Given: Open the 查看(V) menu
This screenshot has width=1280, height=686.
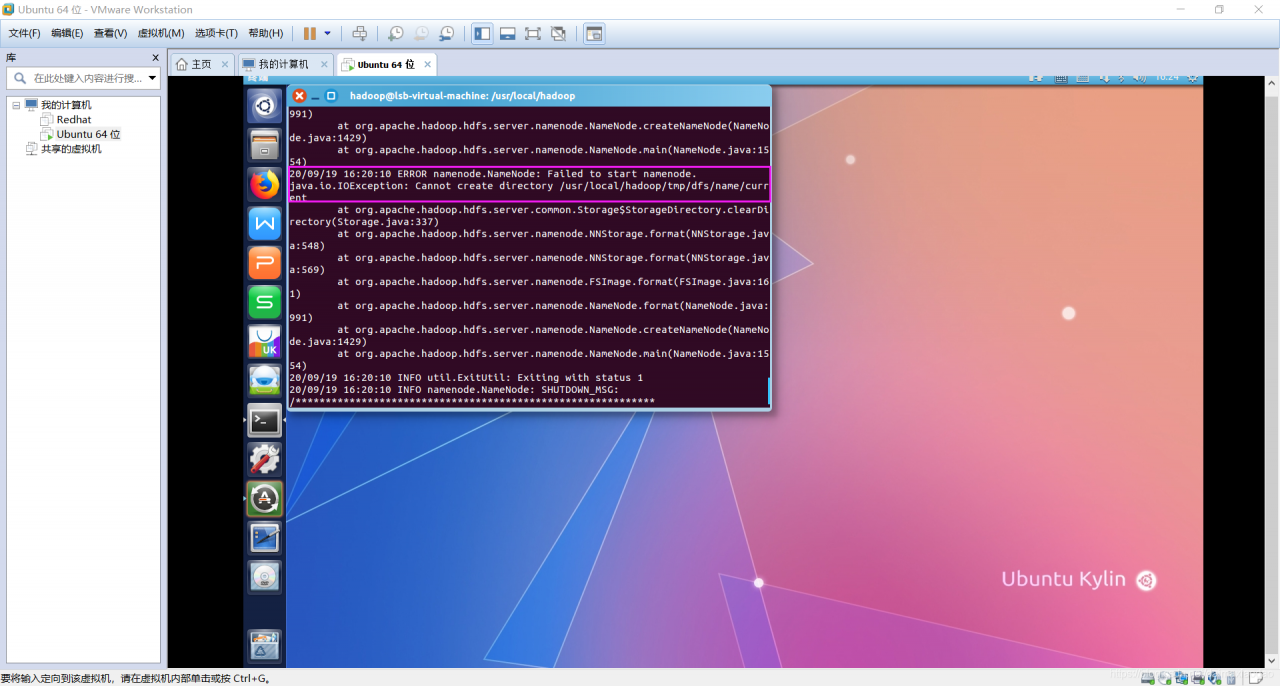Looking at the screenshot, I should click(110, 33).
